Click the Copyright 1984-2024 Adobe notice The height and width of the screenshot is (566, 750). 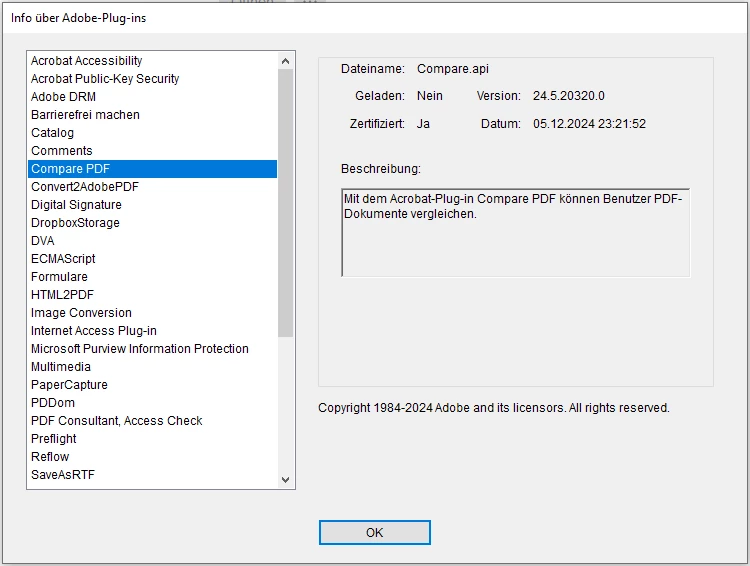(494, 408)
